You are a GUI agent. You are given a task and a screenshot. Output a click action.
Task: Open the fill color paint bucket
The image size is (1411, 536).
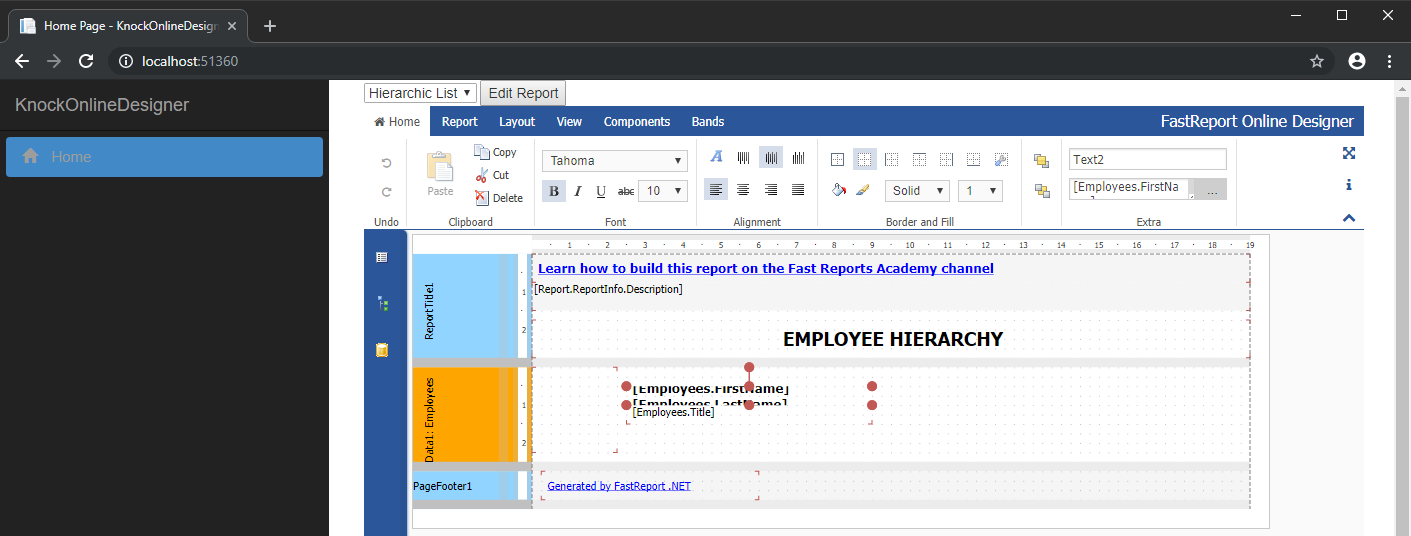(839, 190)
